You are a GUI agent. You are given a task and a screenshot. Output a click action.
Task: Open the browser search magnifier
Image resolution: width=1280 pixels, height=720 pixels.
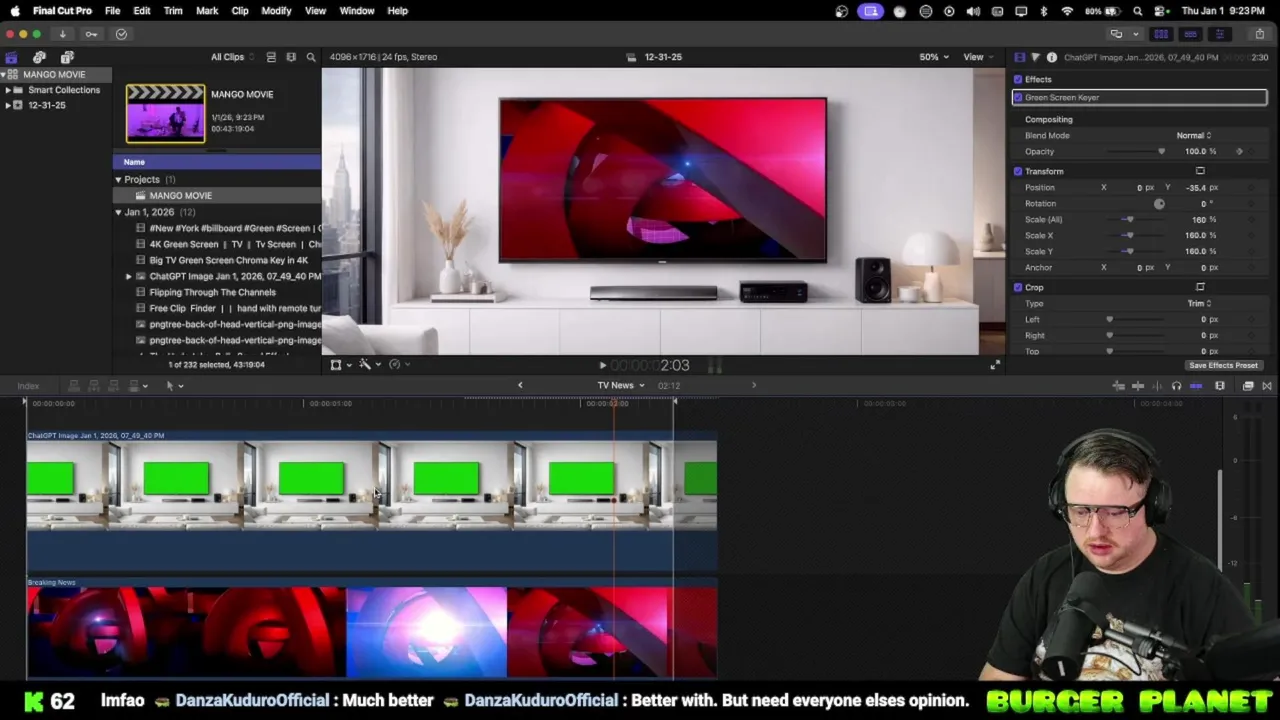pos(311,57)
